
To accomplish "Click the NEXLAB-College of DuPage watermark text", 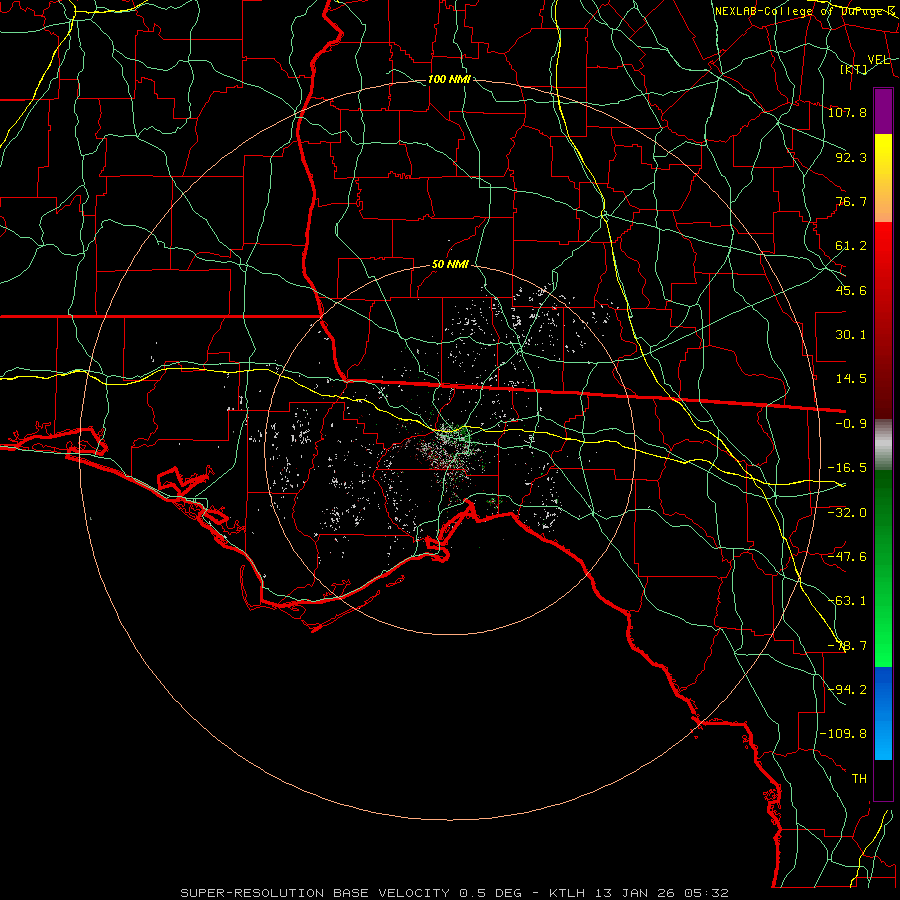I will tap(805, 11).
